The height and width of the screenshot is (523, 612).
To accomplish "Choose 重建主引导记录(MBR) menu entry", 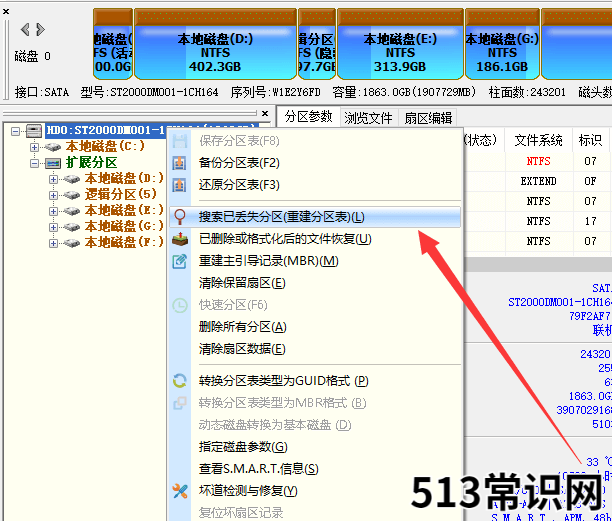I will pyautogui.click(x=315, y=261).
